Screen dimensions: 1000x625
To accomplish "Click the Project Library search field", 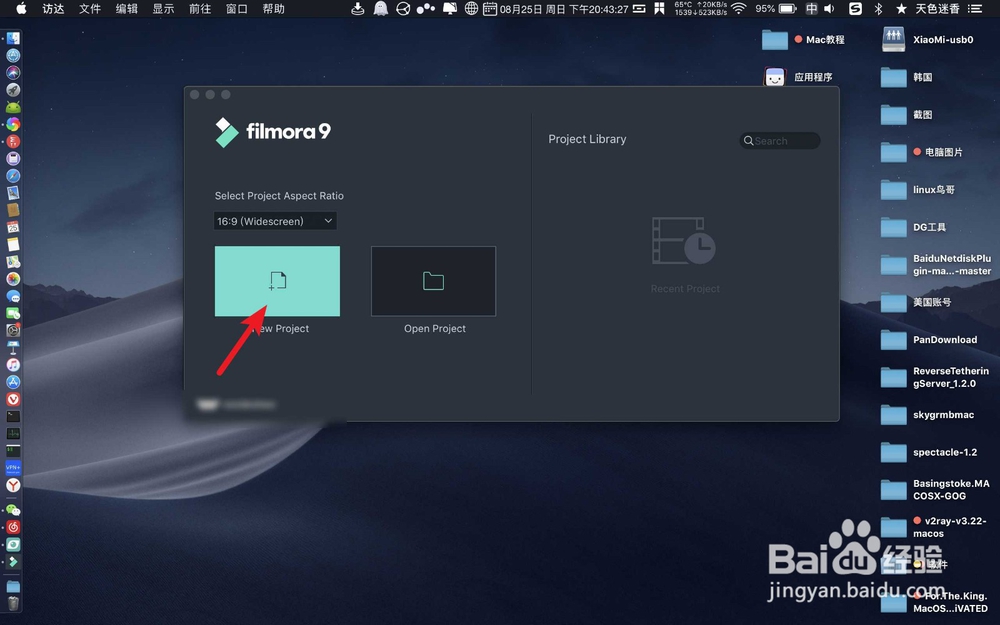I will (x=780, y=141).
